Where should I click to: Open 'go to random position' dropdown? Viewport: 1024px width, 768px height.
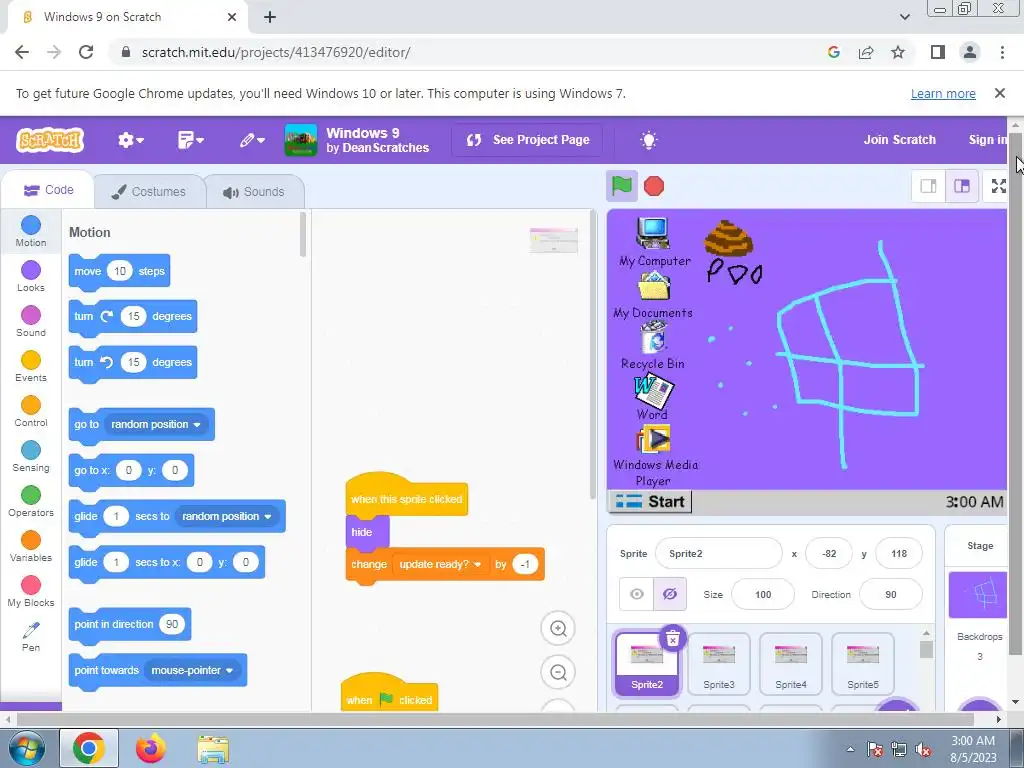155,424
